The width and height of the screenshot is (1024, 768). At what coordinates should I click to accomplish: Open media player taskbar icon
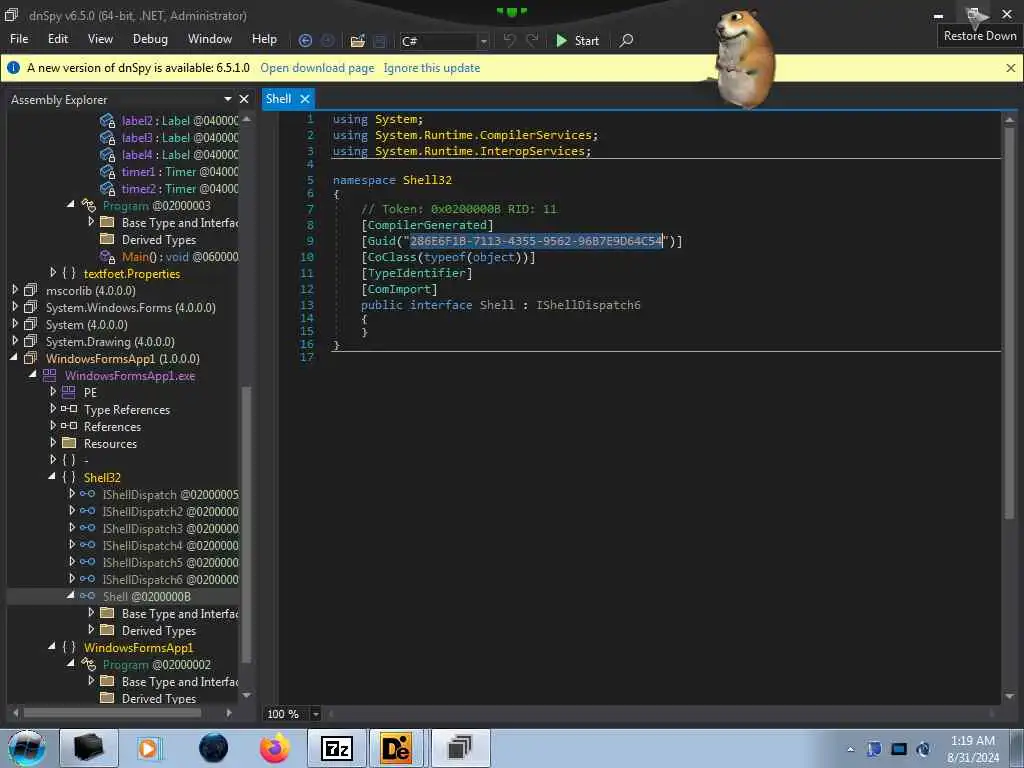pos(150,748)
